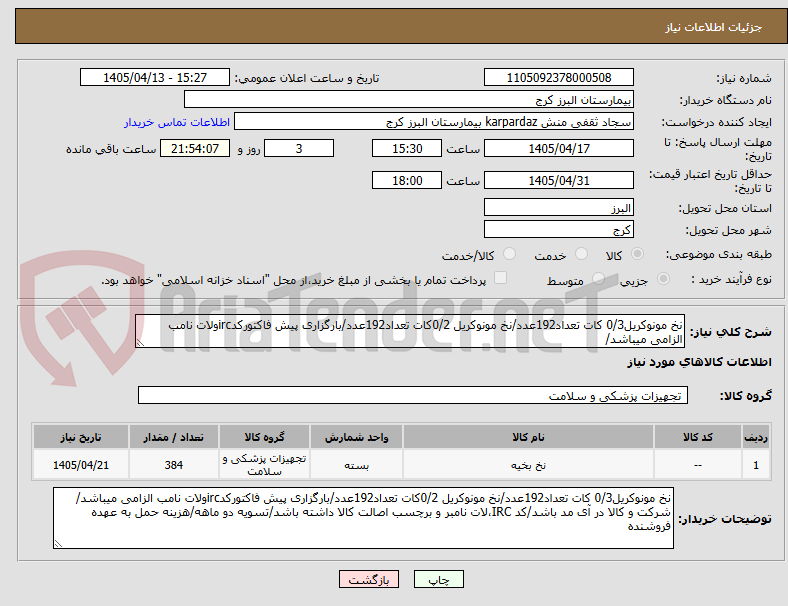Open اطلاعات تماس خریدار contact link
This screenshot has width=788, height=606.
[x=177, y=122]
